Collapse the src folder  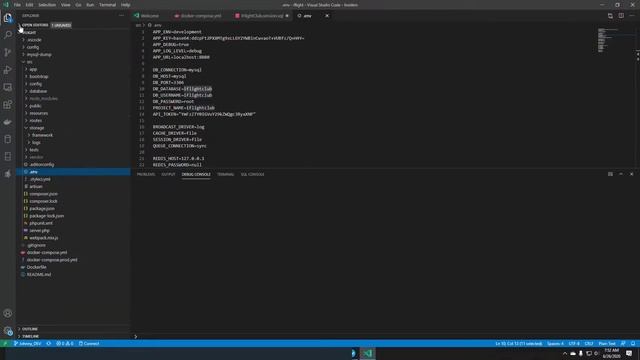(x=29, y=62)
